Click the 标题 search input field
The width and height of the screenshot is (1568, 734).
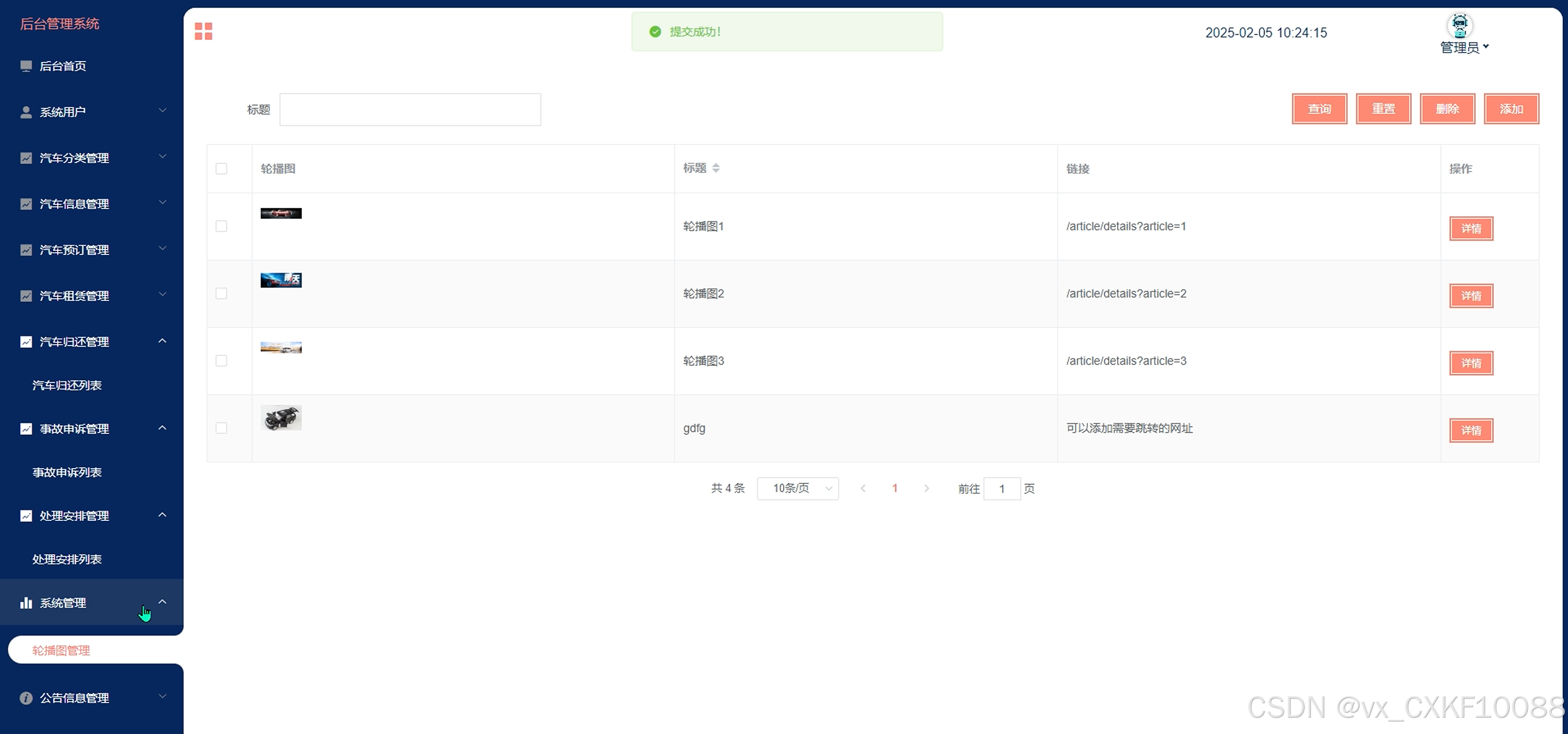pos(410,110)
